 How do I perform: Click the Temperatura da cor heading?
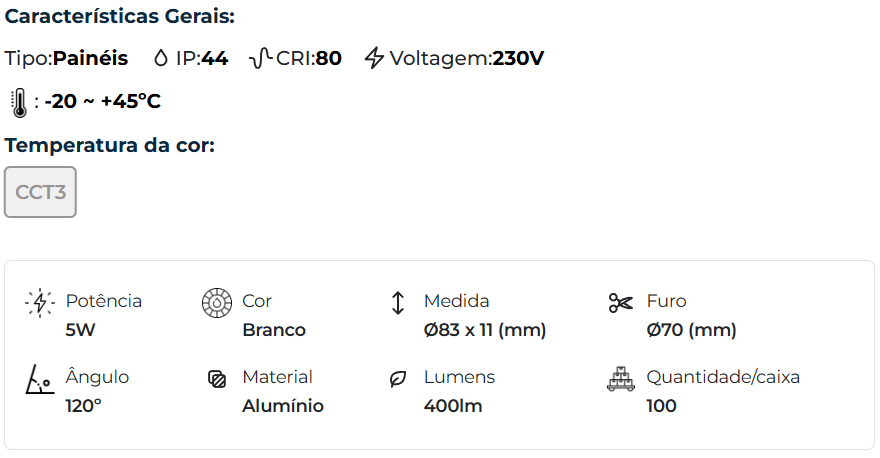click(x=110, y=146)
